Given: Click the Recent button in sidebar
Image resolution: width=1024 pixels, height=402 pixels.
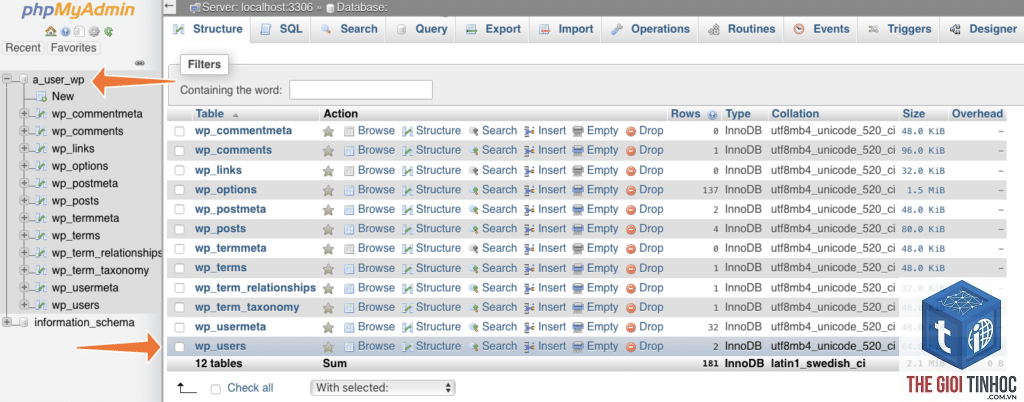Looking at the screenshot, I should [x=24, y=48].
